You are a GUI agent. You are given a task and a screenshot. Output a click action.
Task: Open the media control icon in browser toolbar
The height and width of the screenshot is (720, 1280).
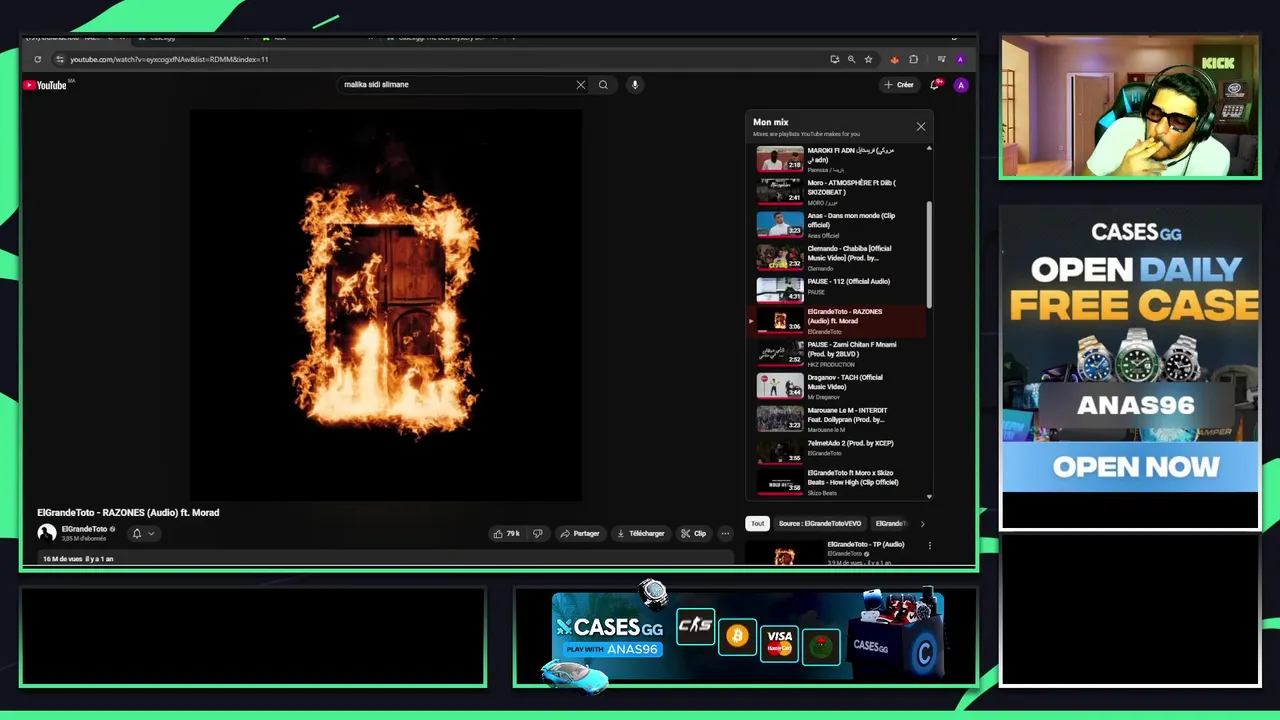tap(941, 59)
